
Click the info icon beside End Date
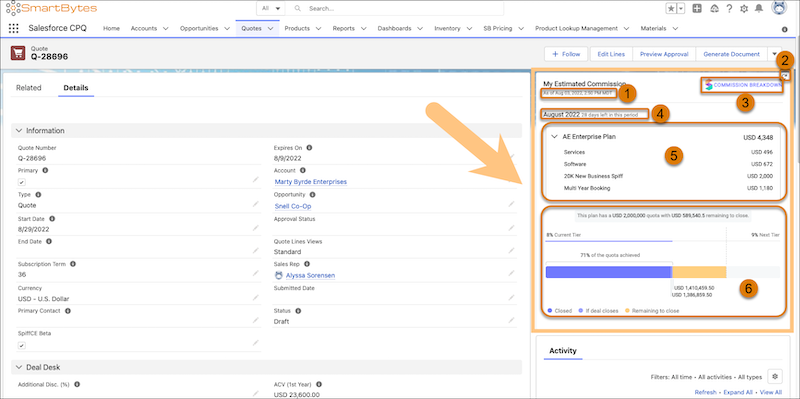click(49, 241)
